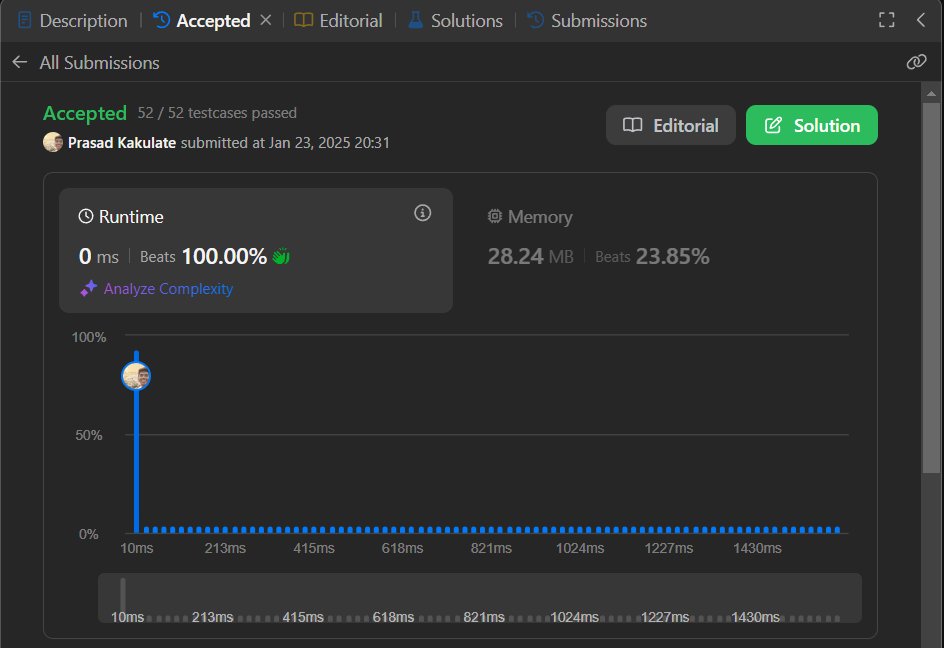Viewport: 944px width, 648px height.
Task: Click the avatar marker on the runtime chart
Action: point(136,376)
